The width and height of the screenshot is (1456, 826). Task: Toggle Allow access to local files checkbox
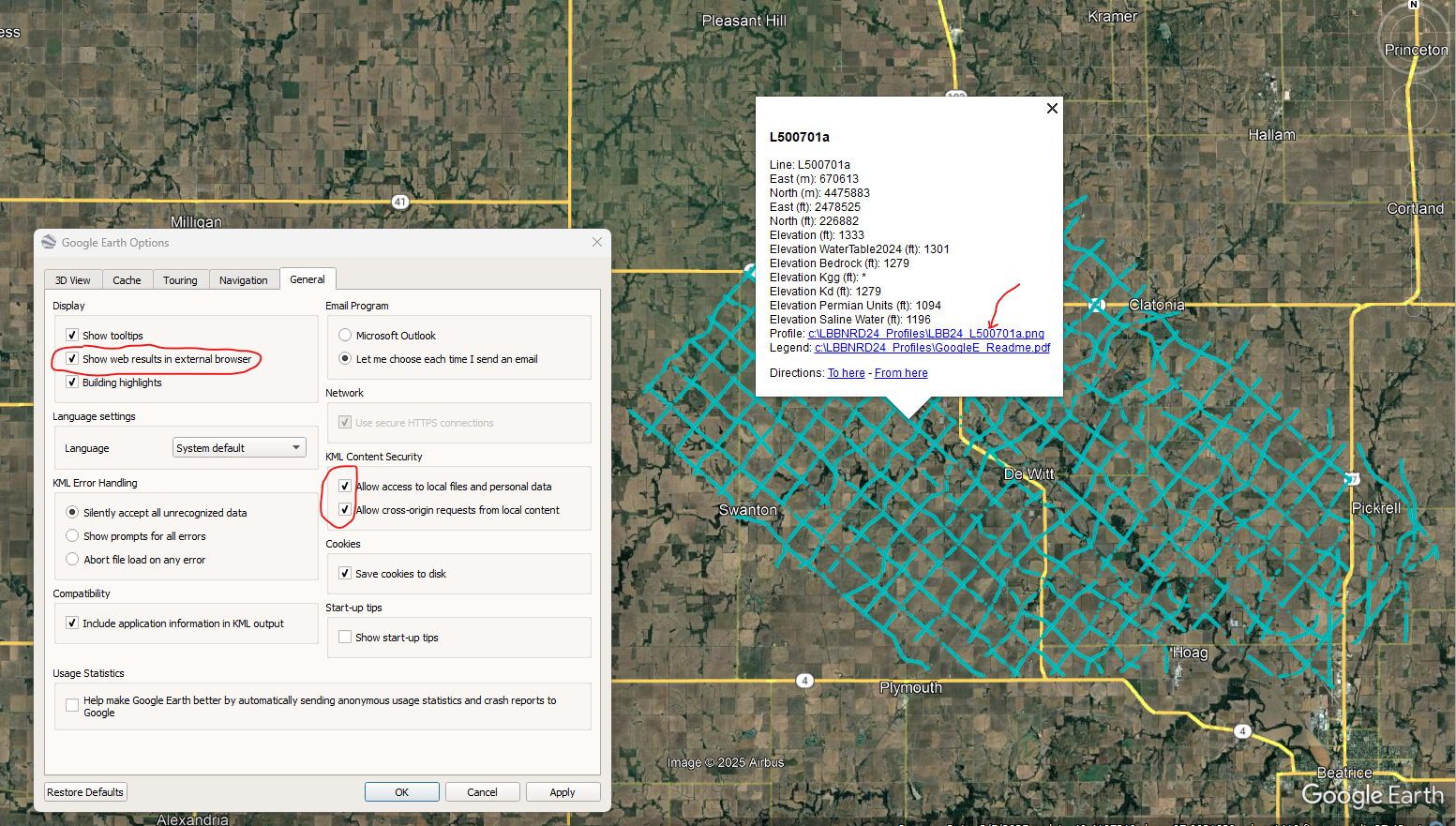(x=345, y=486)
